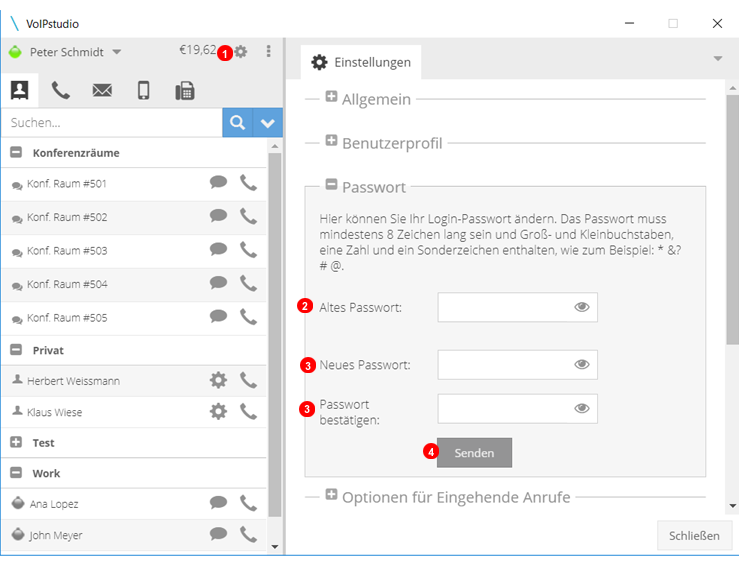Image resolution: width=739 pixels, height=576 pixels.
Task: Click the Schließen button
Action: (694, 536)
